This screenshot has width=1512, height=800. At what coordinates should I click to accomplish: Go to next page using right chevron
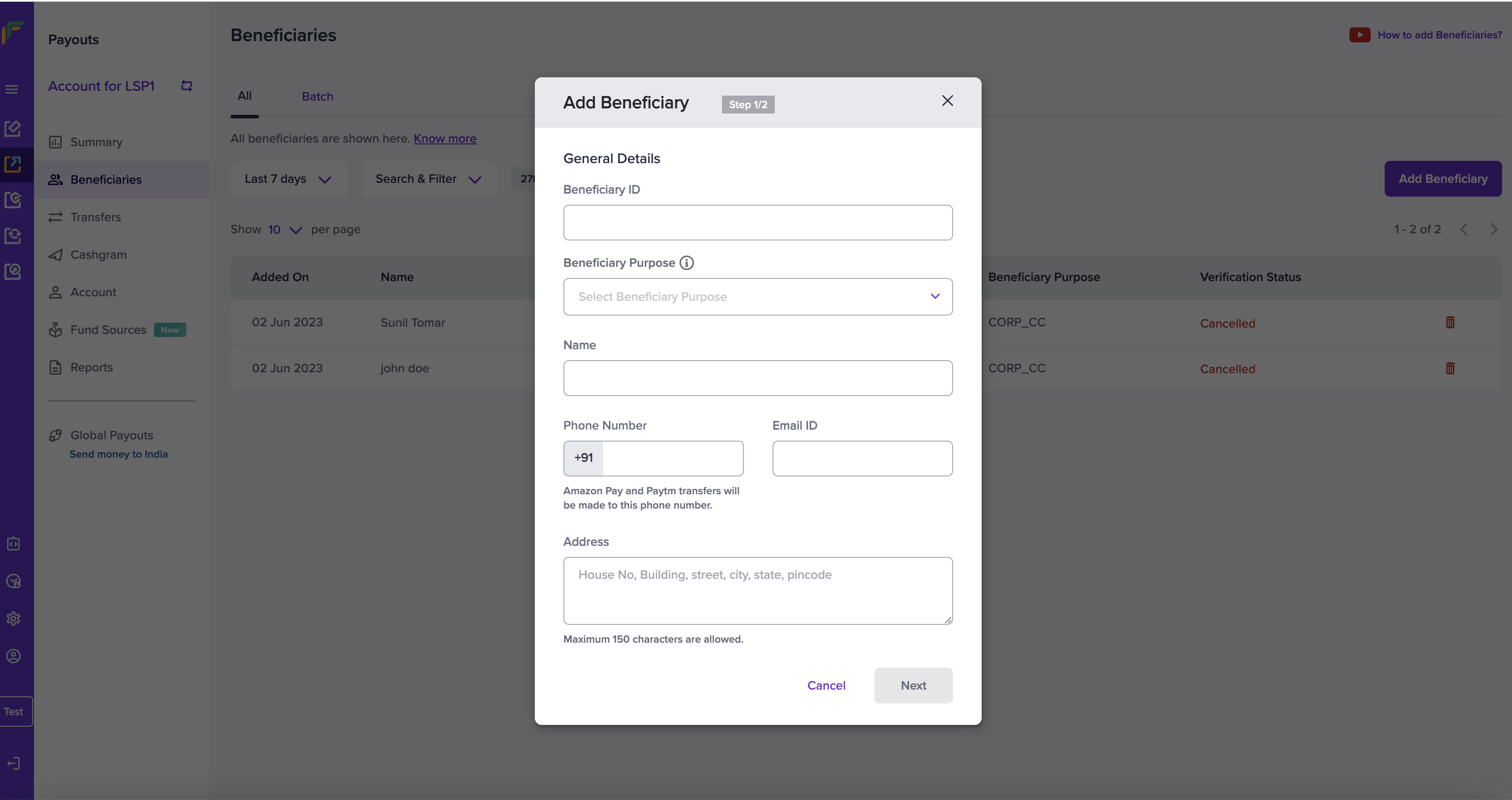click(x=1493, y=229)
